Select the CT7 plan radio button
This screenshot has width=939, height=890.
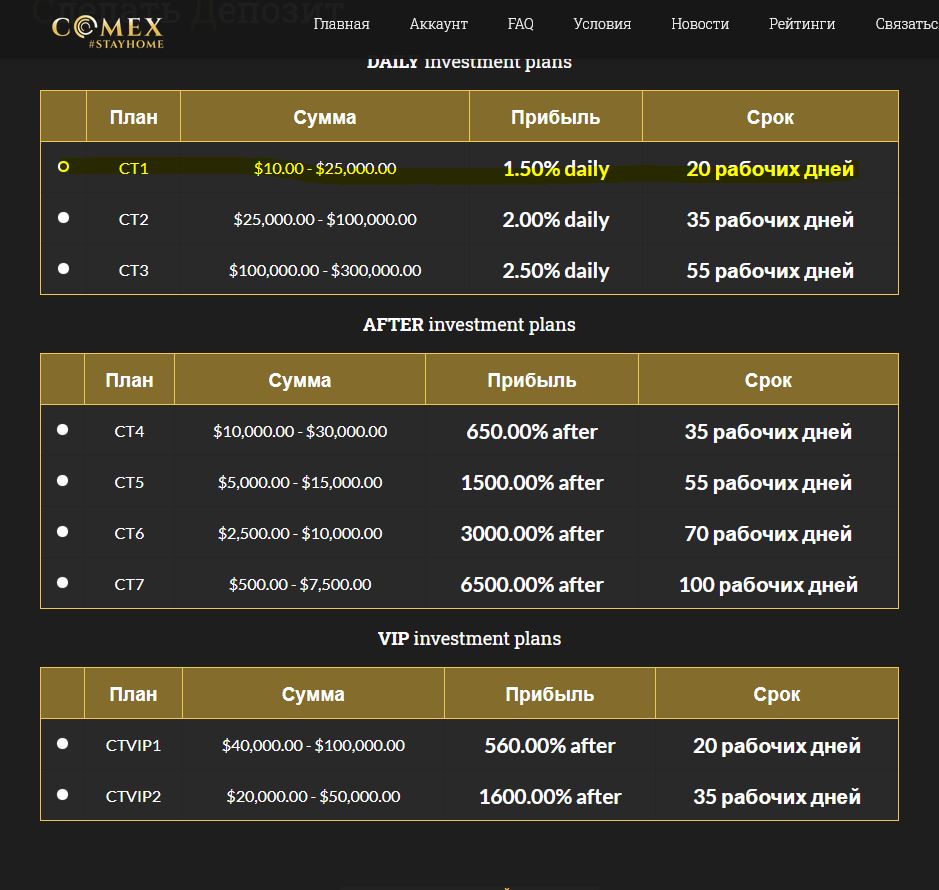click(63, 582)
